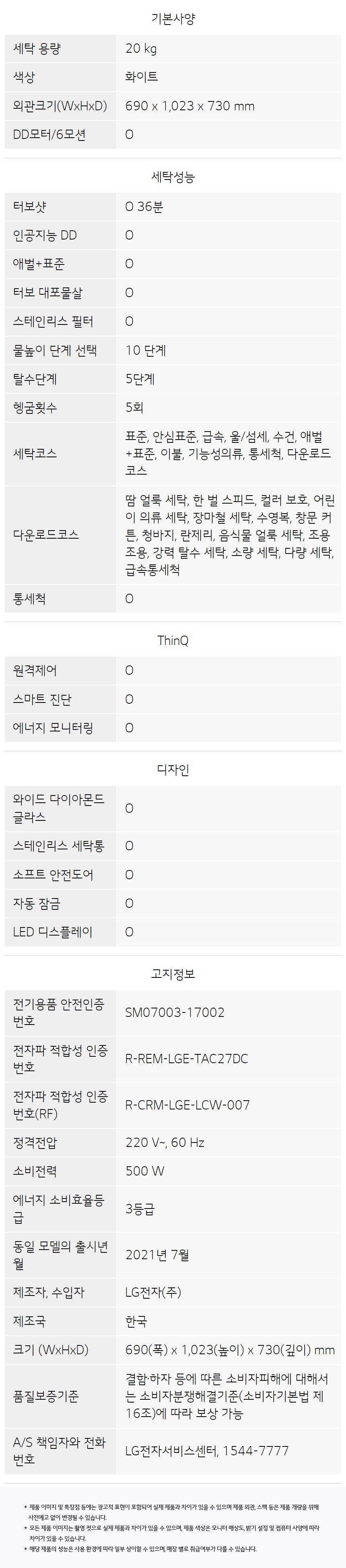Select the 터보샷 36분 value
Image resolution: width=346 pixels, height=1568 pixels.
coord(144,207)
